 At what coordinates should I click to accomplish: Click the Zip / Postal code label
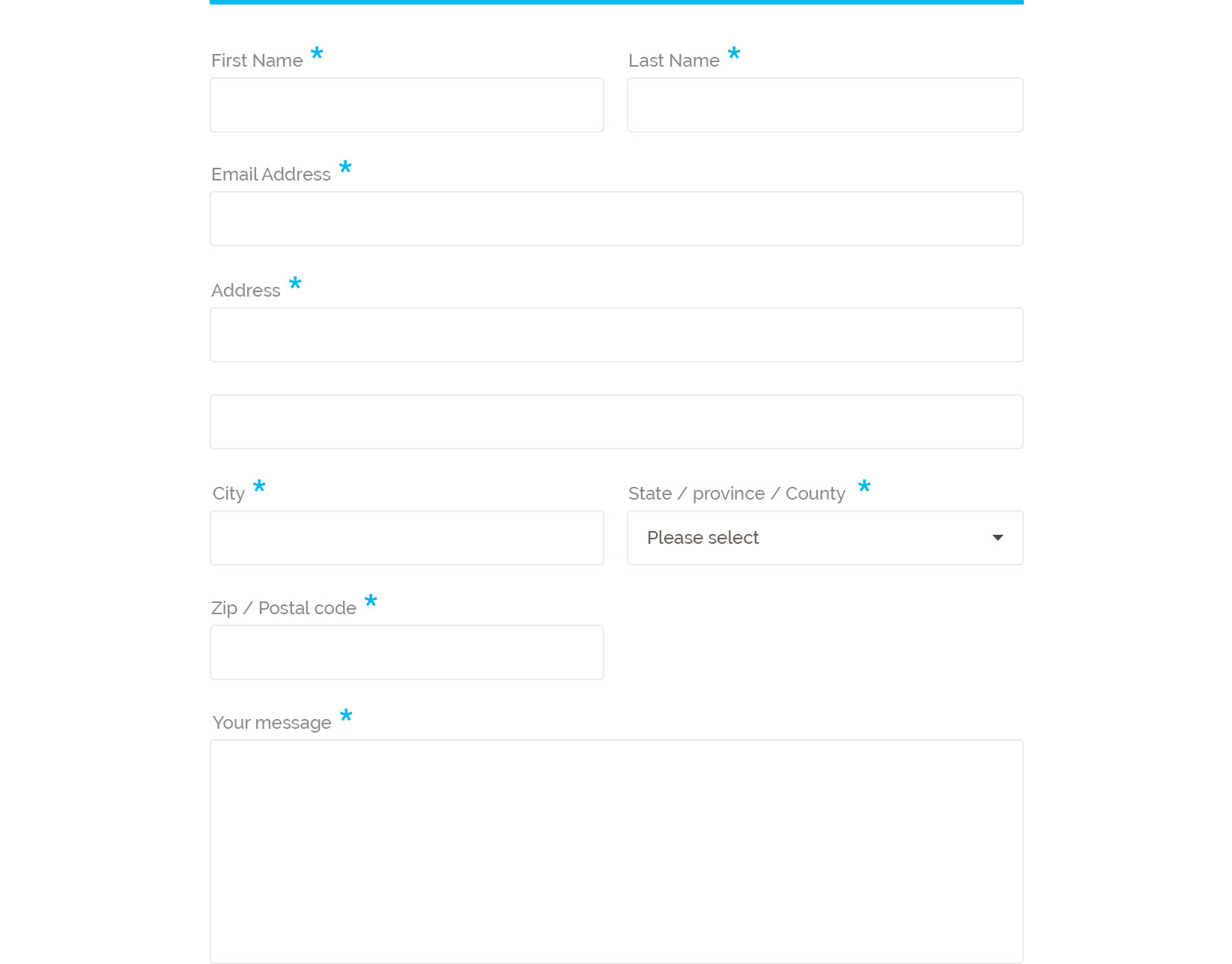point(284,608)
